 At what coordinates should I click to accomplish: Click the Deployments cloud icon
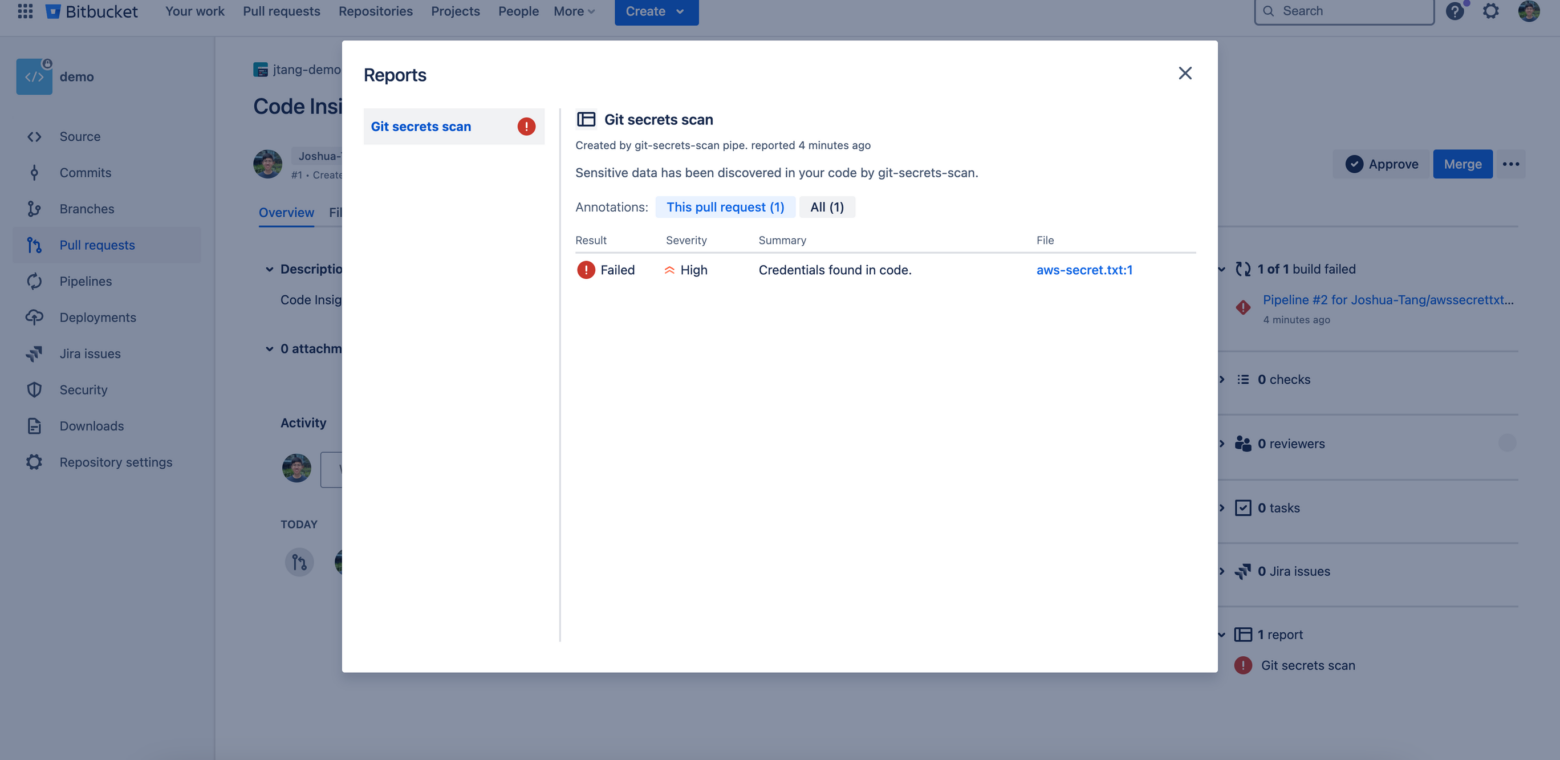34,317
